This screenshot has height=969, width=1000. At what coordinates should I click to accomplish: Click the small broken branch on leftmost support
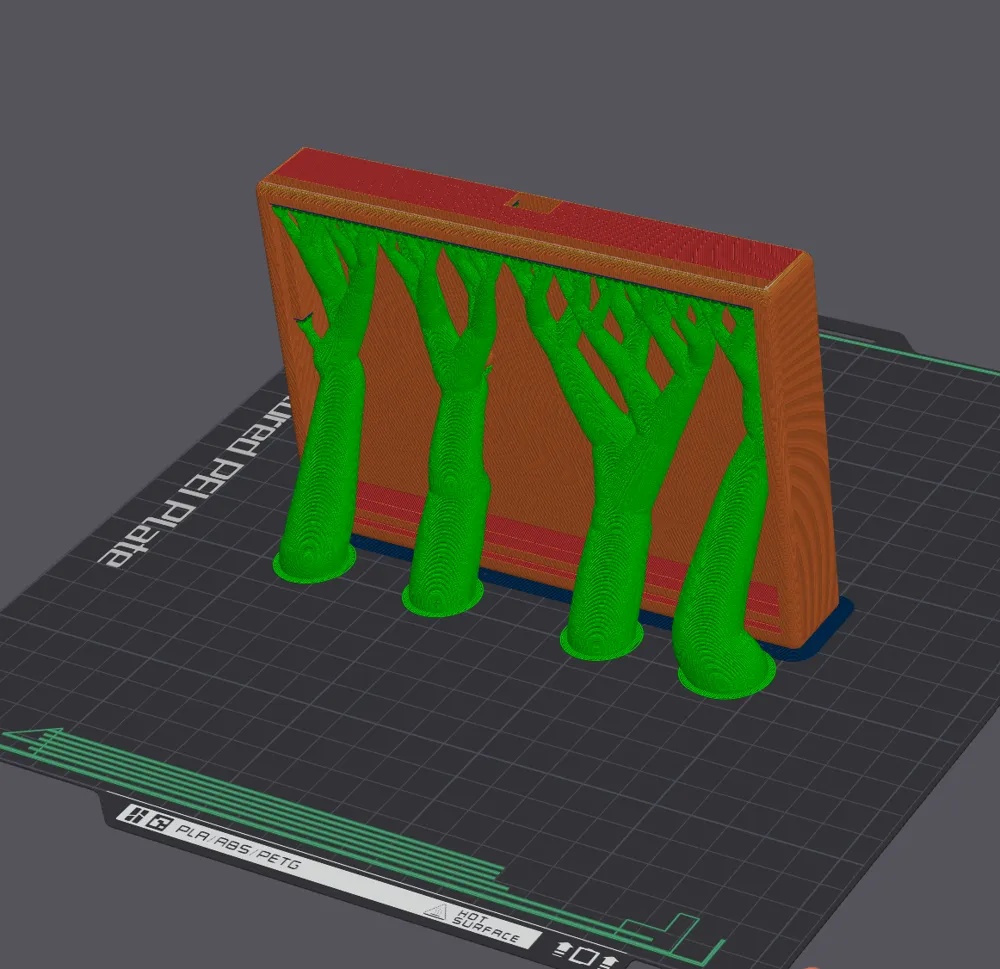point(303,323)
